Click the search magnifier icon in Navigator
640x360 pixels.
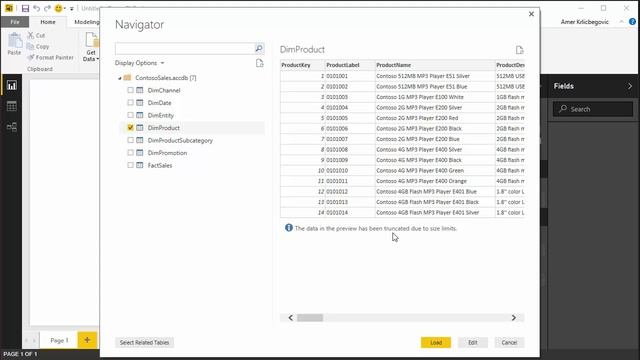pos(259,49)
